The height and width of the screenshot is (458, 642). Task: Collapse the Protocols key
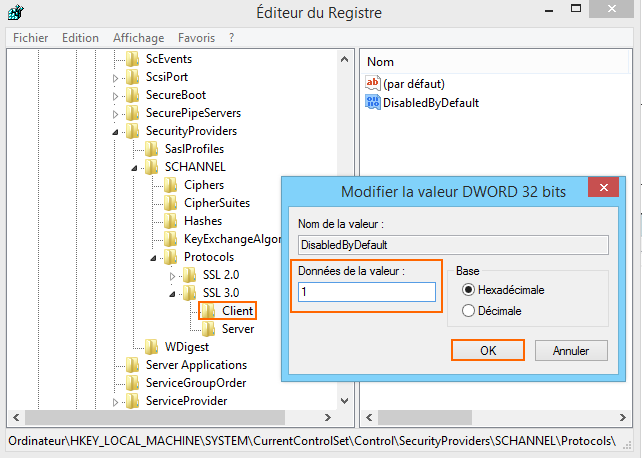[153, 258]
